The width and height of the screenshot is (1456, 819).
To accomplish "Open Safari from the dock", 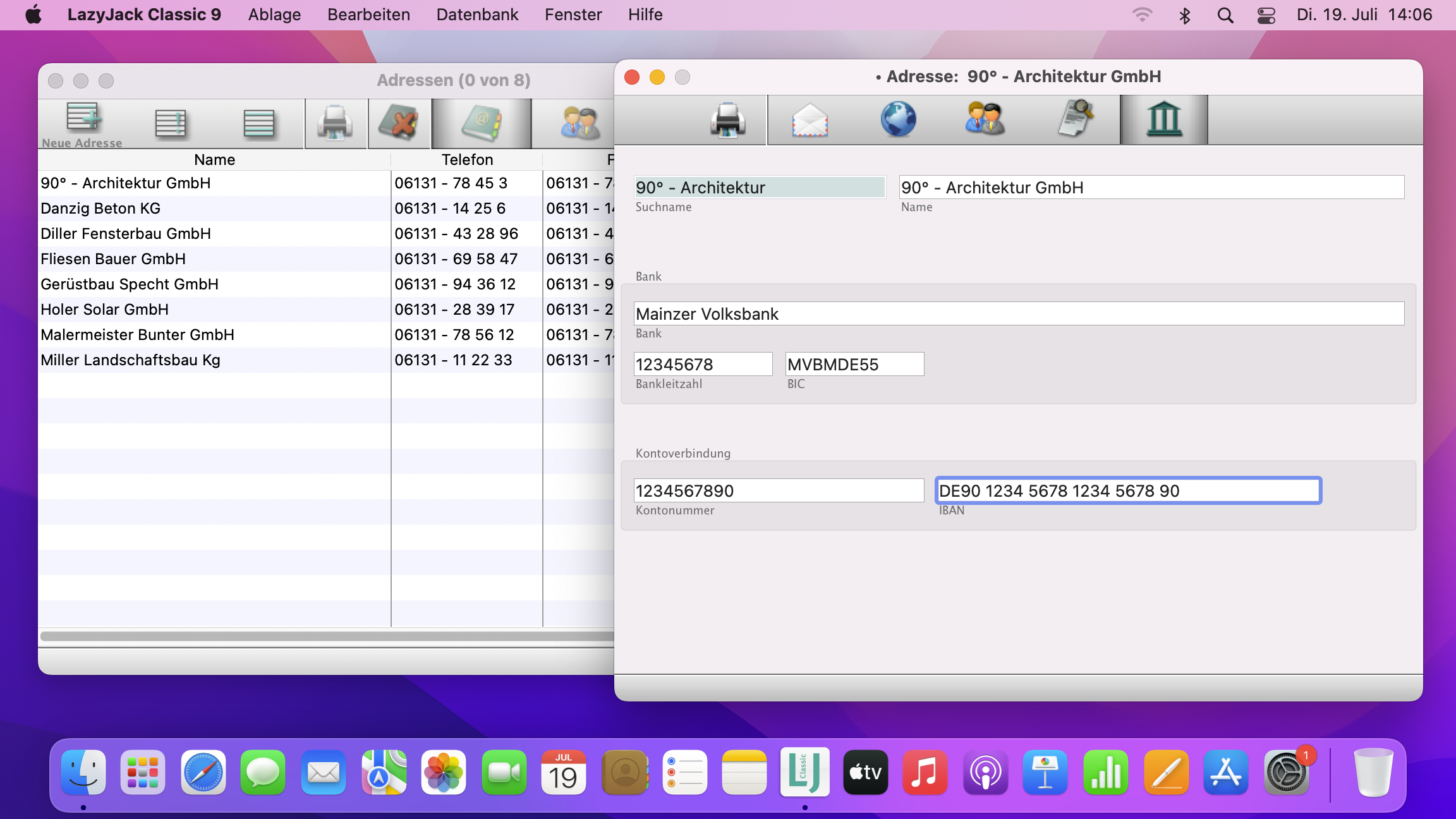I will [x=203, y=772].
